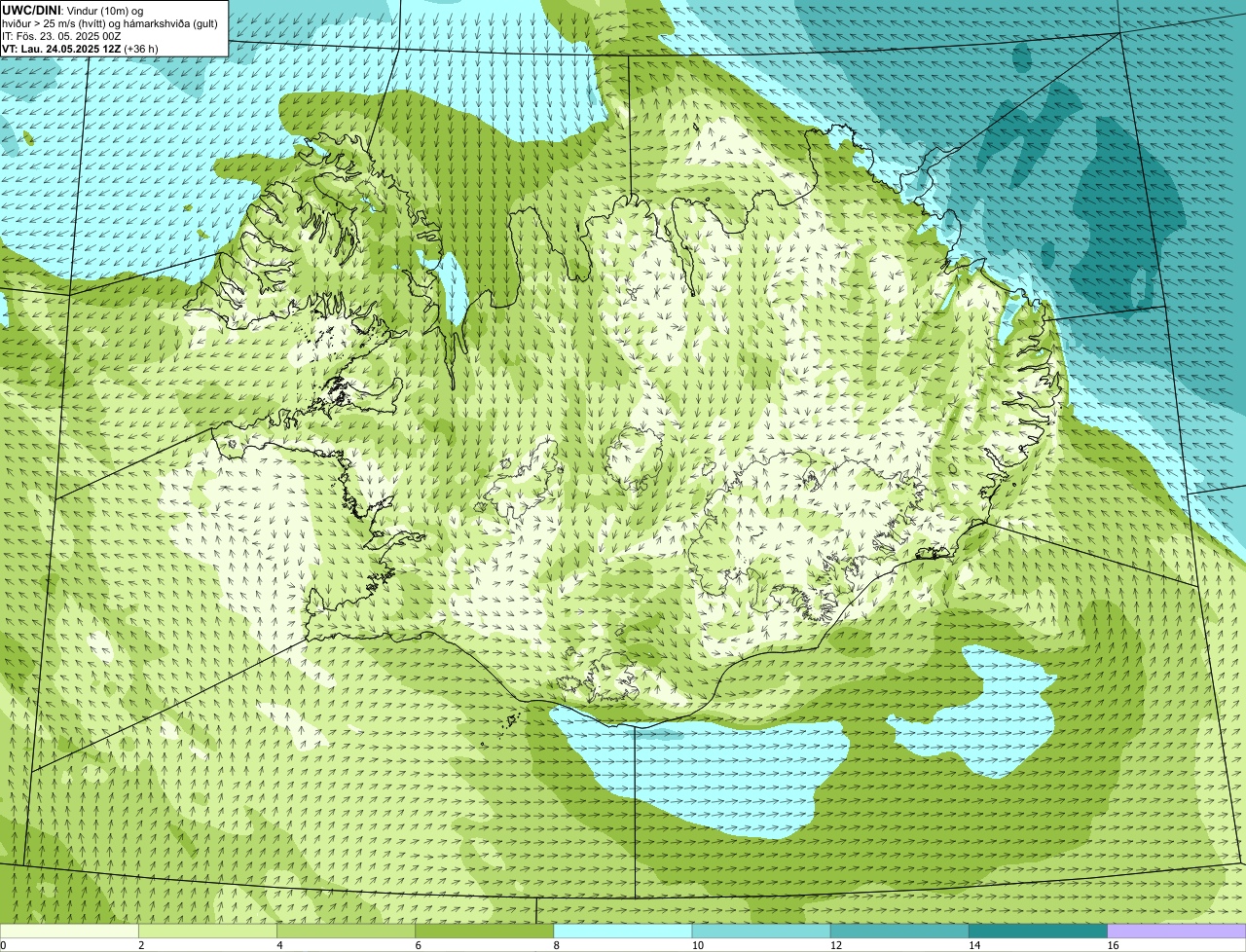
Task: Click the scale label "4"
Action: [x=279, y=945]
